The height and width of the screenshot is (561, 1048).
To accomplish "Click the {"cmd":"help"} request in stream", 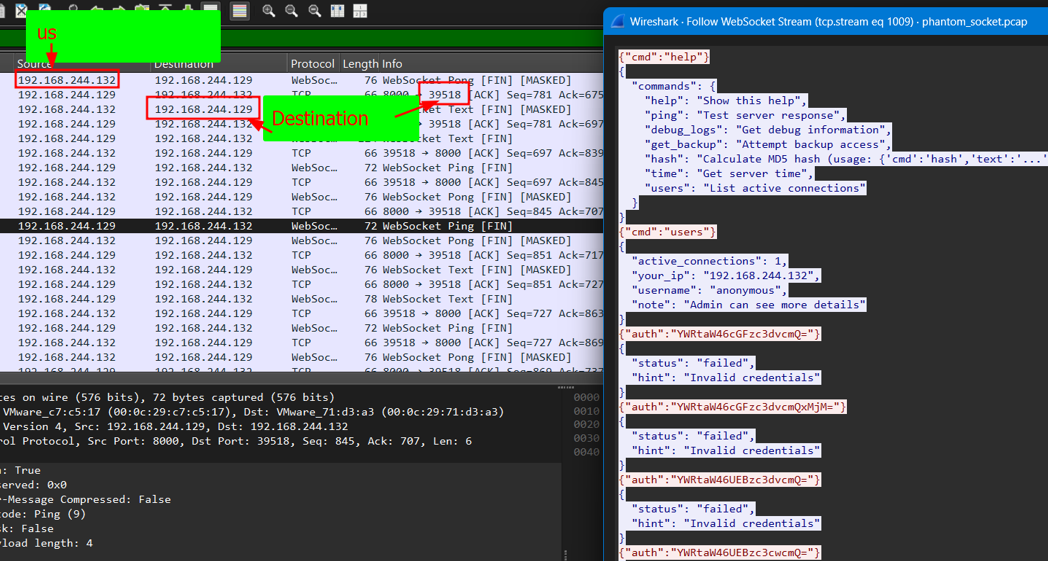I will pos(664,57).
